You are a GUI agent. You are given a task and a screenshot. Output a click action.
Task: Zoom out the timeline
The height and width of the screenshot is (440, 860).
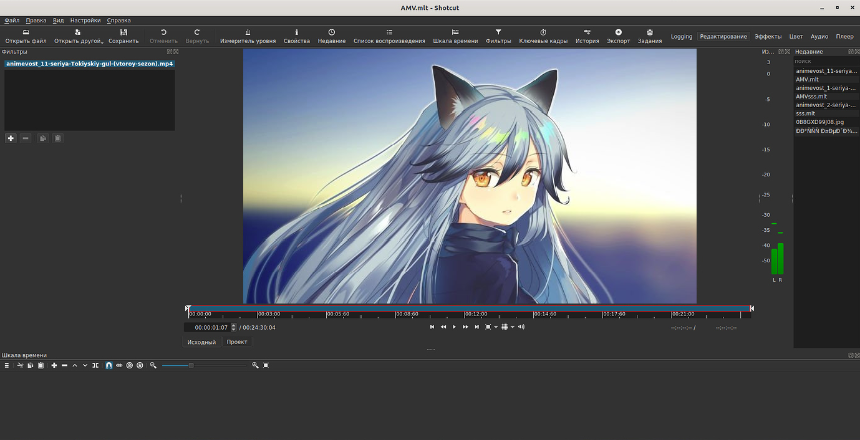153,365
